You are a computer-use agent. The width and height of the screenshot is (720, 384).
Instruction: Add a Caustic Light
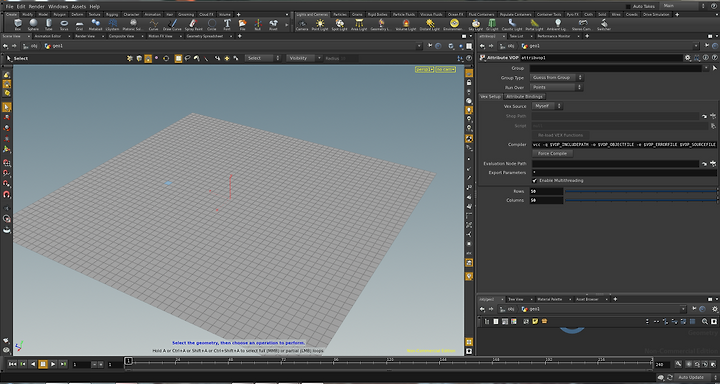(512, 24)
